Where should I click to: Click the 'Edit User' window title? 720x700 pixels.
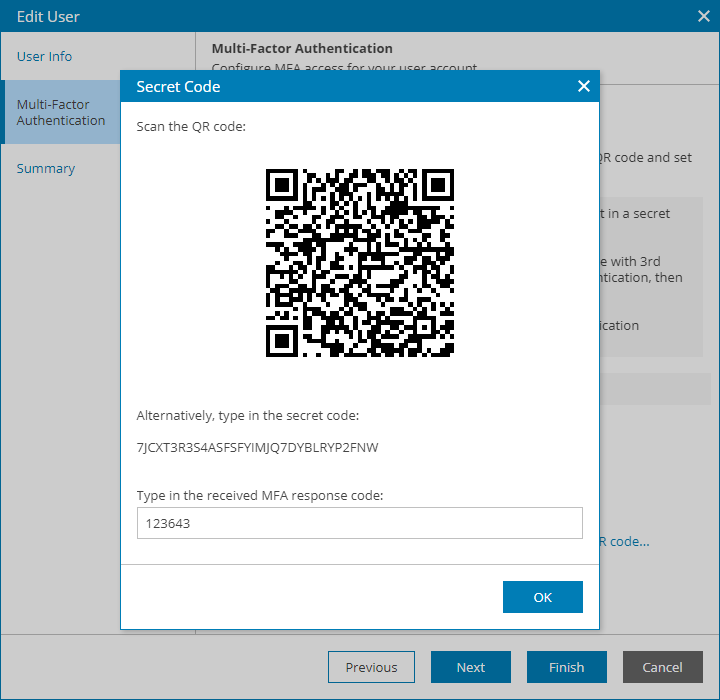pos(48,17)
